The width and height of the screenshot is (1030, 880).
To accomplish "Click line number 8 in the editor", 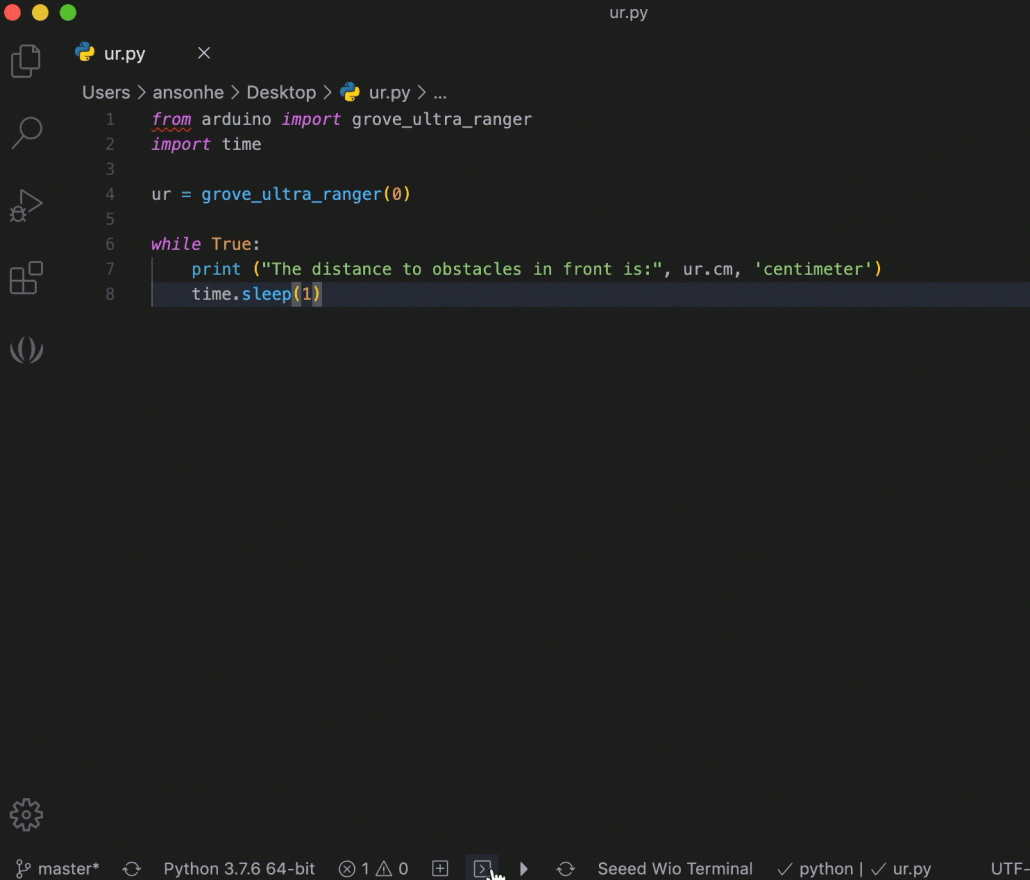I will point(110,294).
